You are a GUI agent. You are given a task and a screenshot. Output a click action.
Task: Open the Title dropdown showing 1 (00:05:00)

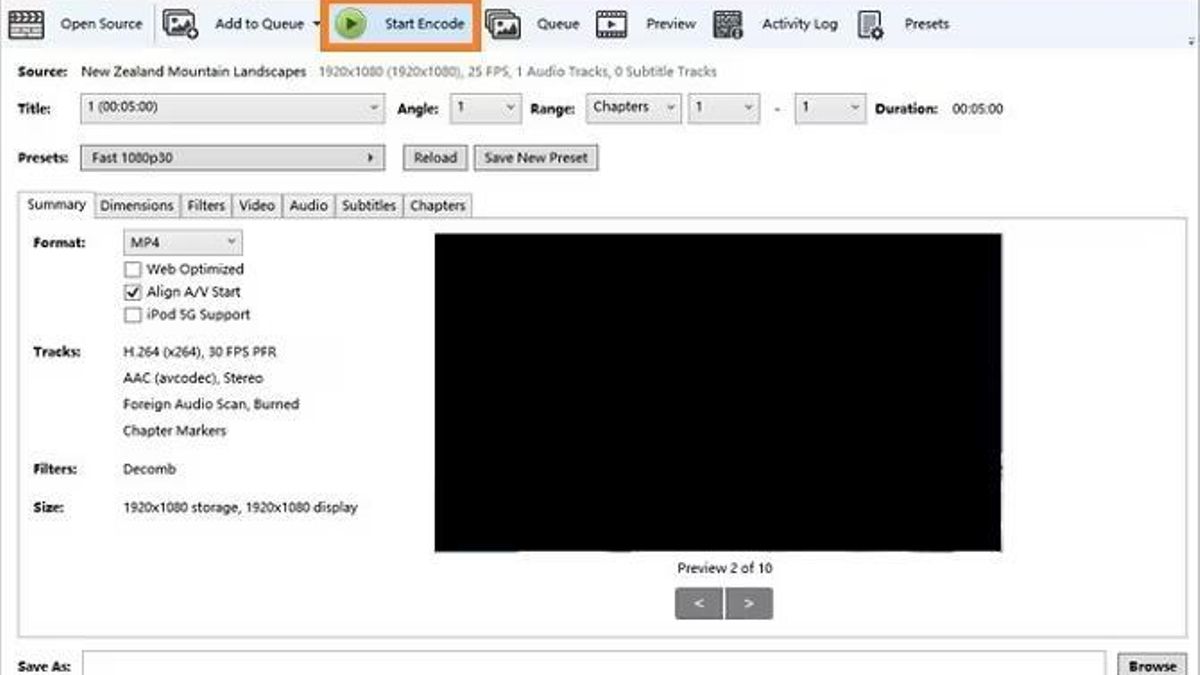coord(232,108)
